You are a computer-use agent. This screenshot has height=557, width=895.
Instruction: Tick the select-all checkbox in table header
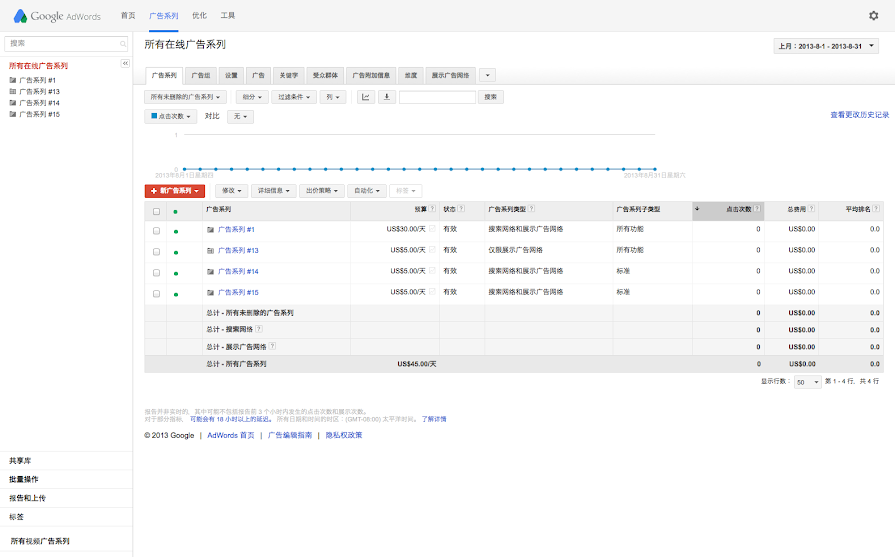pos(156,211)
